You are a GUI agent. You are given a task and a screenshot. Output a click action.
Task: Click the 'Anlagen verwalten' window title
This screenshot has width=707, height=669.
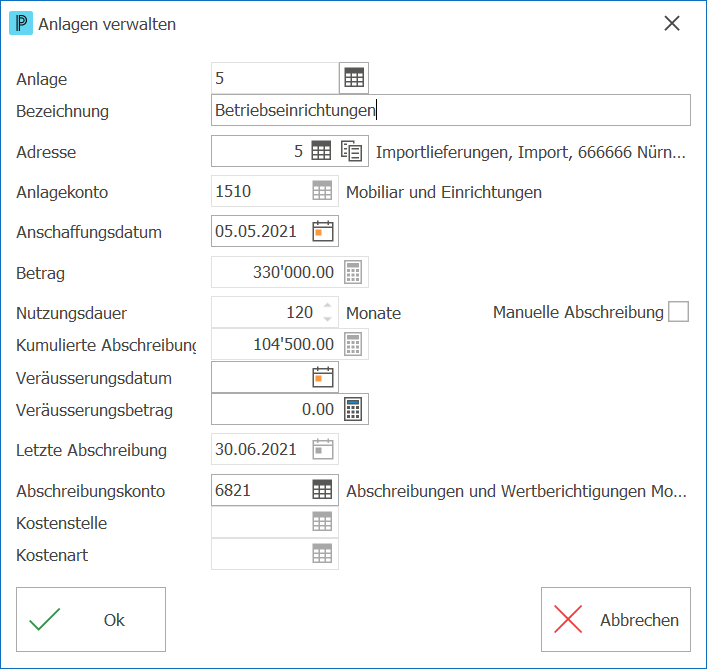pos(107,24)
